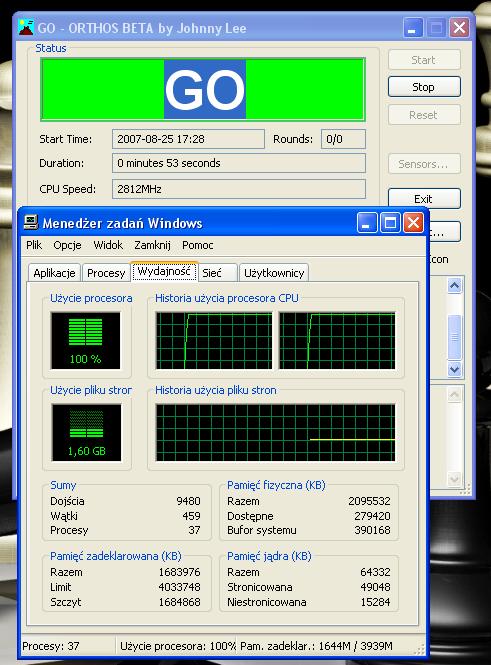
Task: Switch to the Użytkownicy tab
Action: [274, 273]
